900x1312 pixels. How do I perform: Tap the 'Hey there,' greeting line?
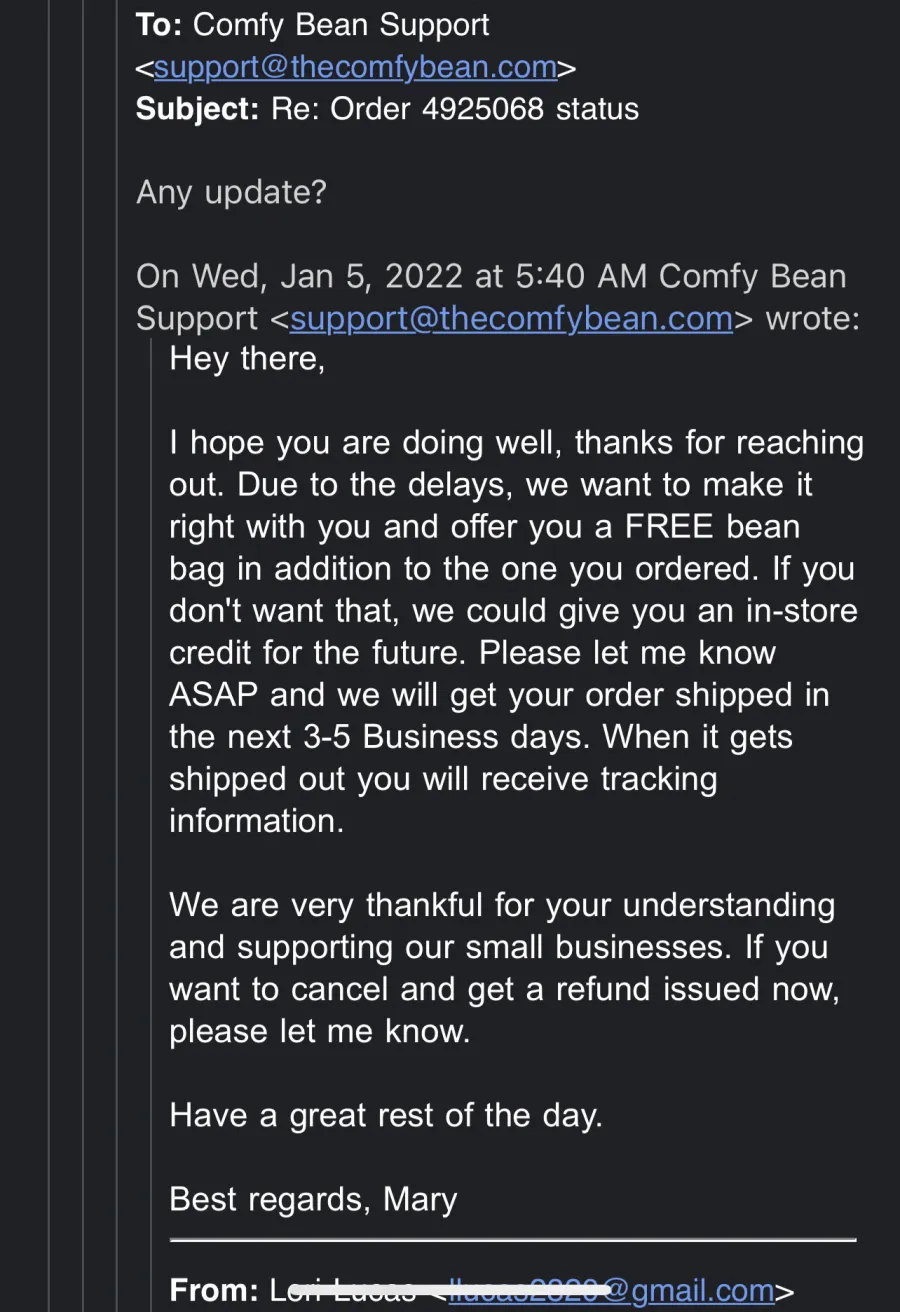(x=247, y=359)
